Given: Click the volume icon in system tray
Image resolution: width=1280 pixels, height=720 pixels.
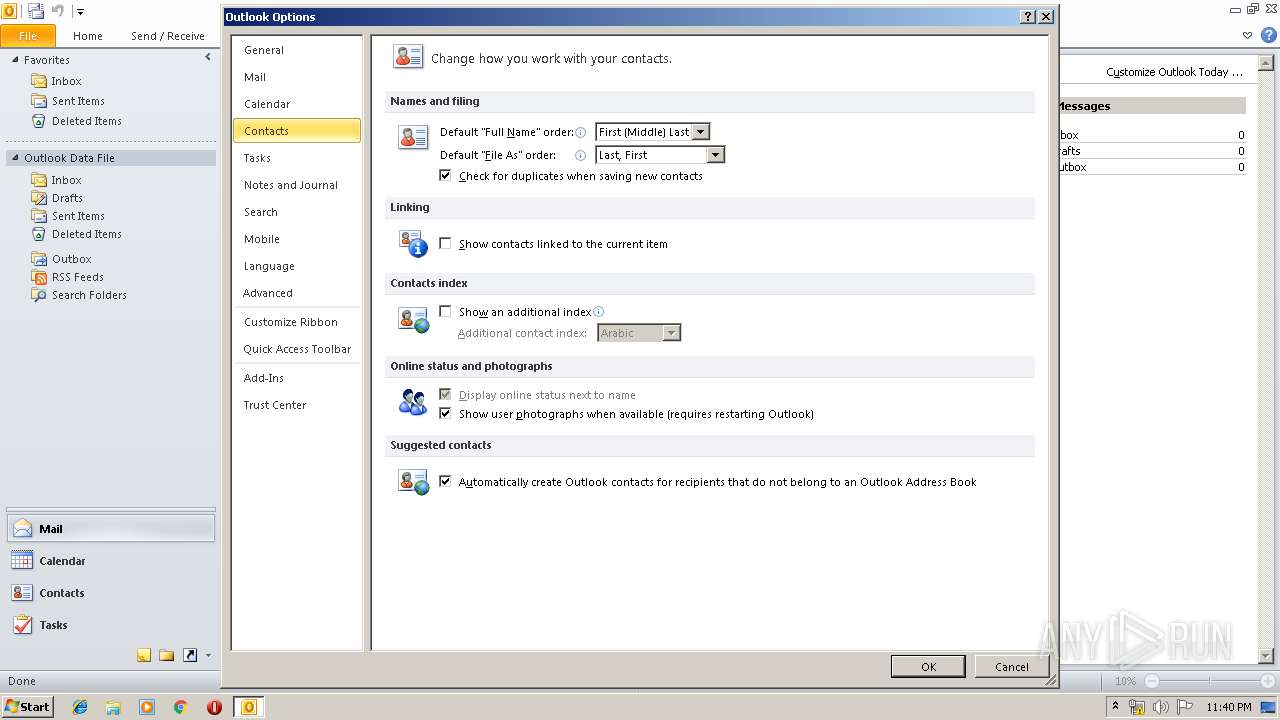Looking at the screenshot, I should [x=1160, y=707].
